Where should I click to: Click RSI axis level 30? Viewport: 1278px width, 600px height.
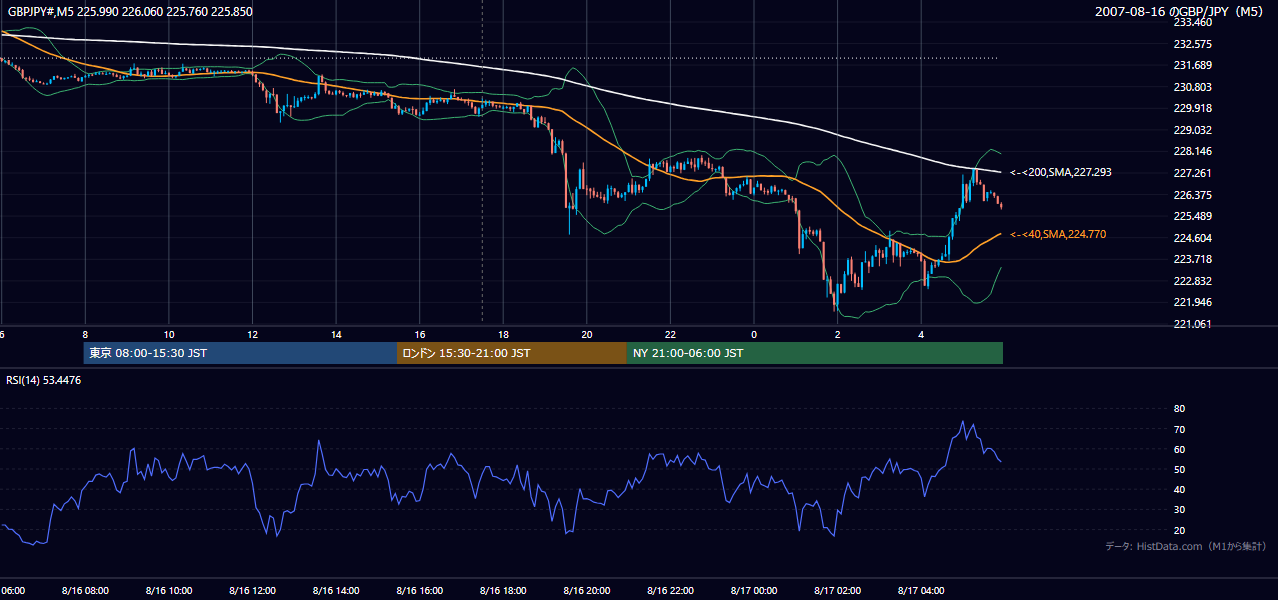tap(1179, 510)
